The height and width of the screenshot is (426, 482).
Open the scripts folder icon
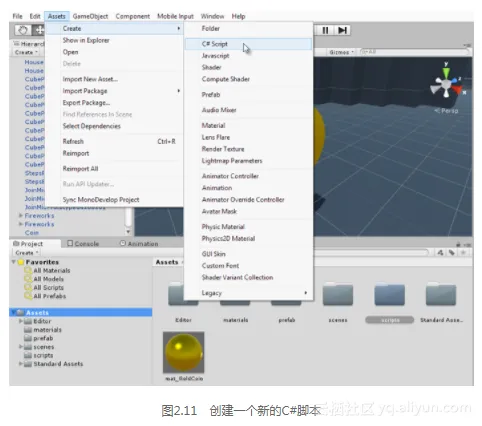pos(389,295)
